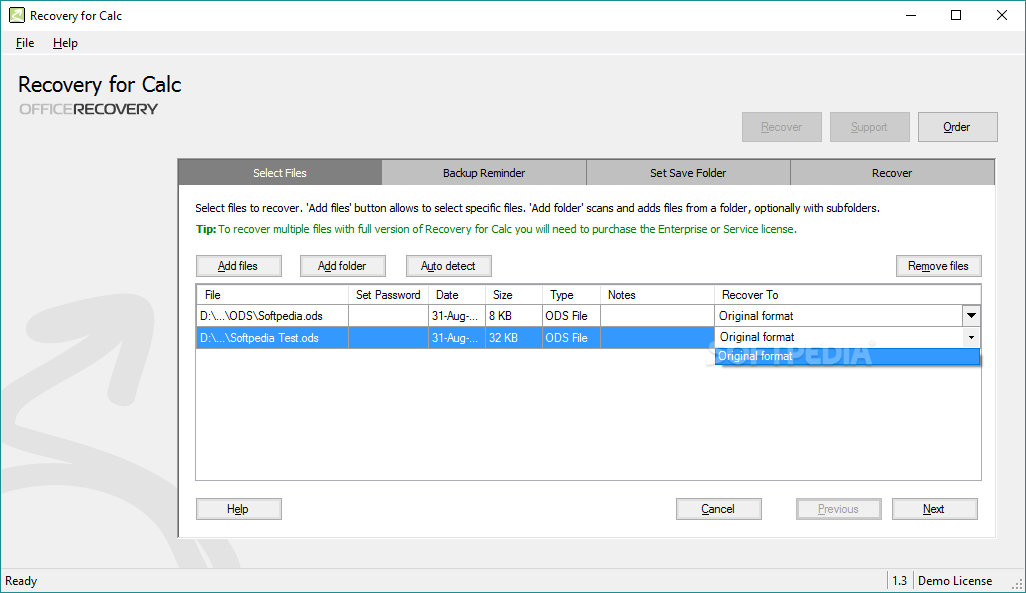Click the Auto detect button
Screen dimensions: 1026x593
[448, 266]
